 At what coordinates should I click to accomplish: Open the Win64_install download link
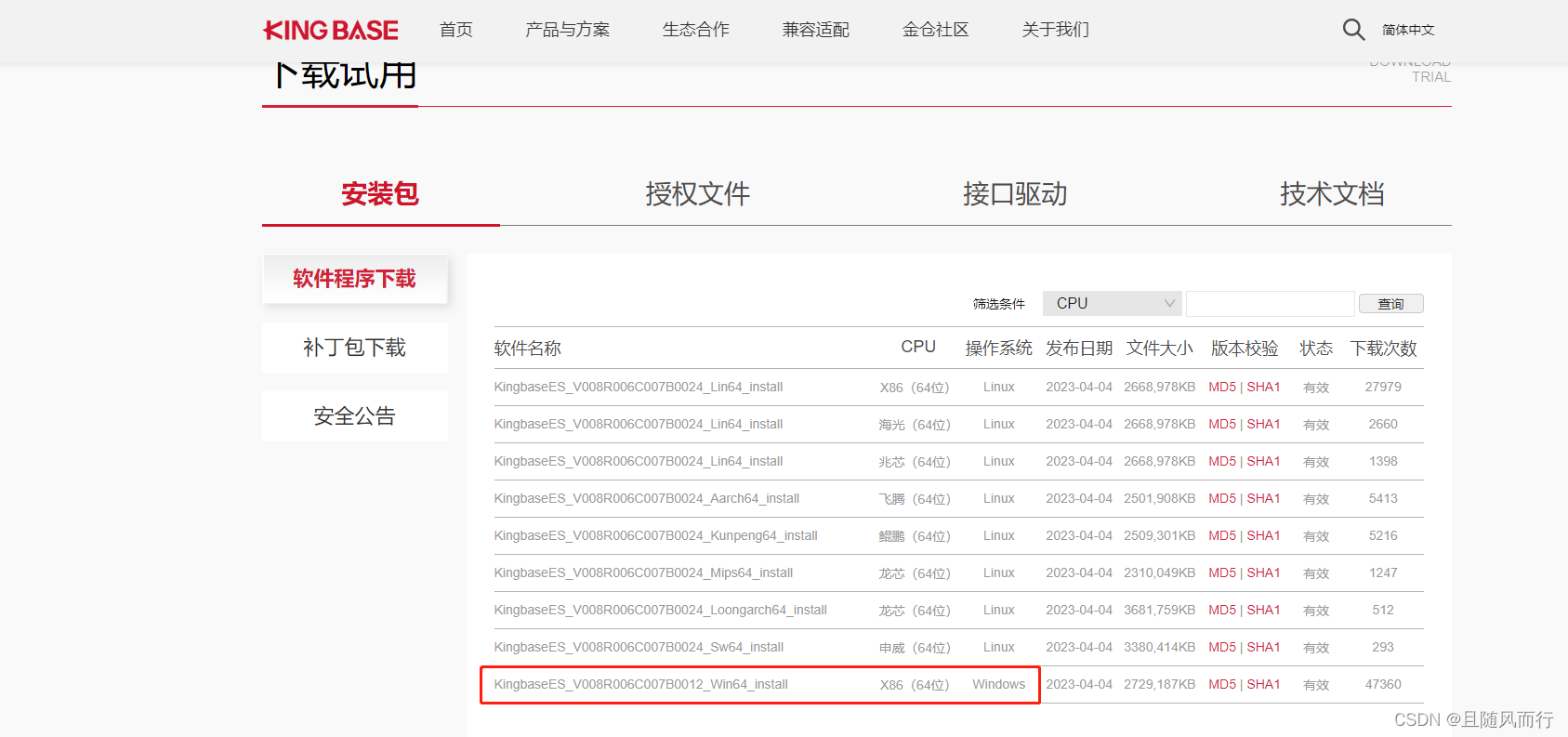(x=641, y=684)
